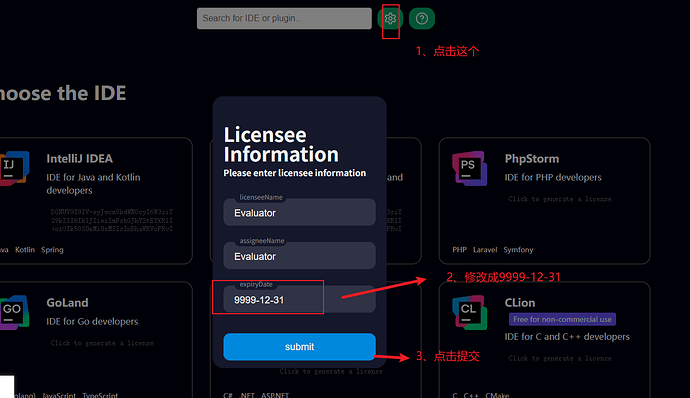Open the settings gear icon
690x398 pixels.
pos(390,18)
